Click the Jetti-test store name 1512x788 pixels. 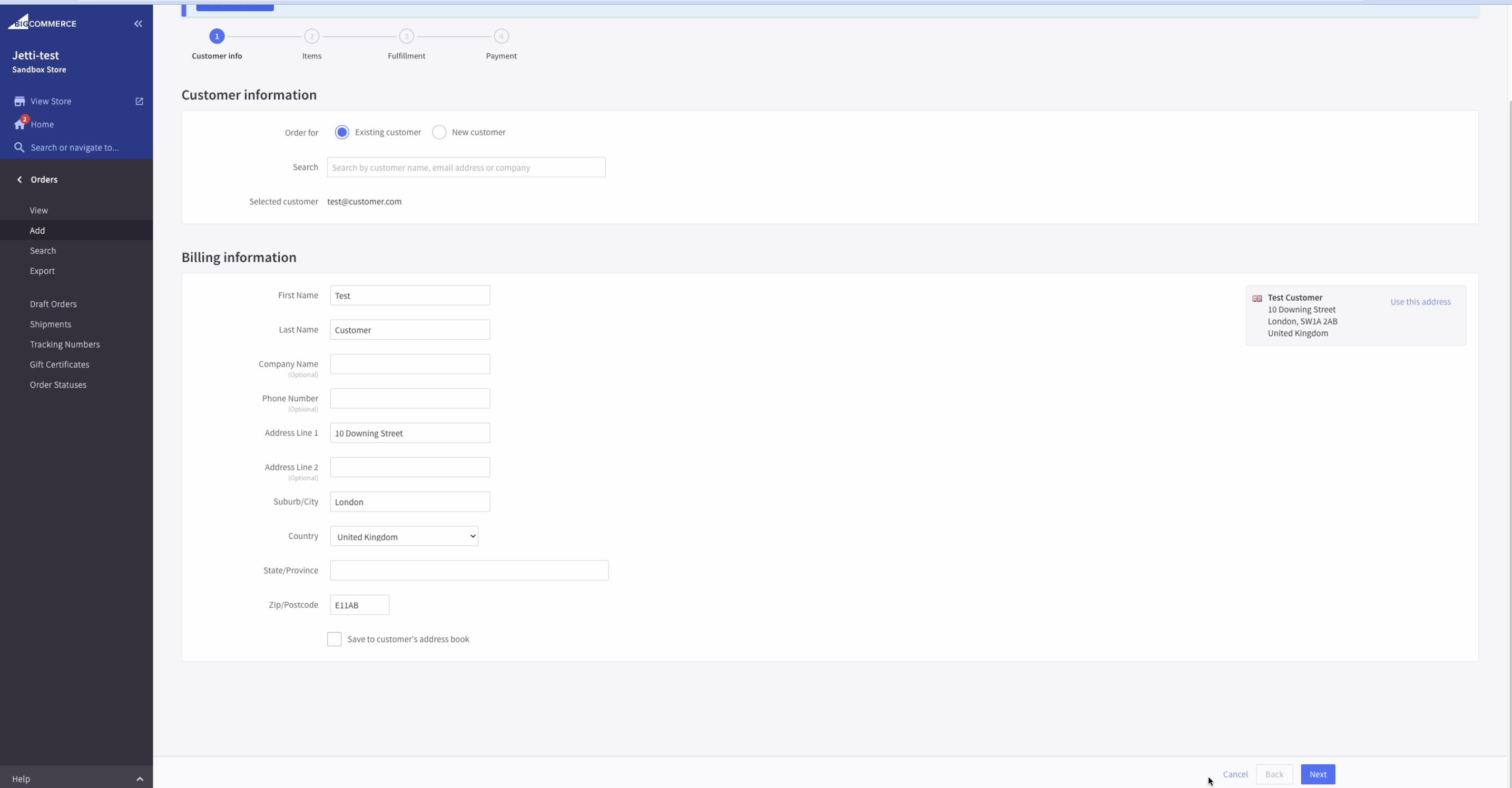36,55
